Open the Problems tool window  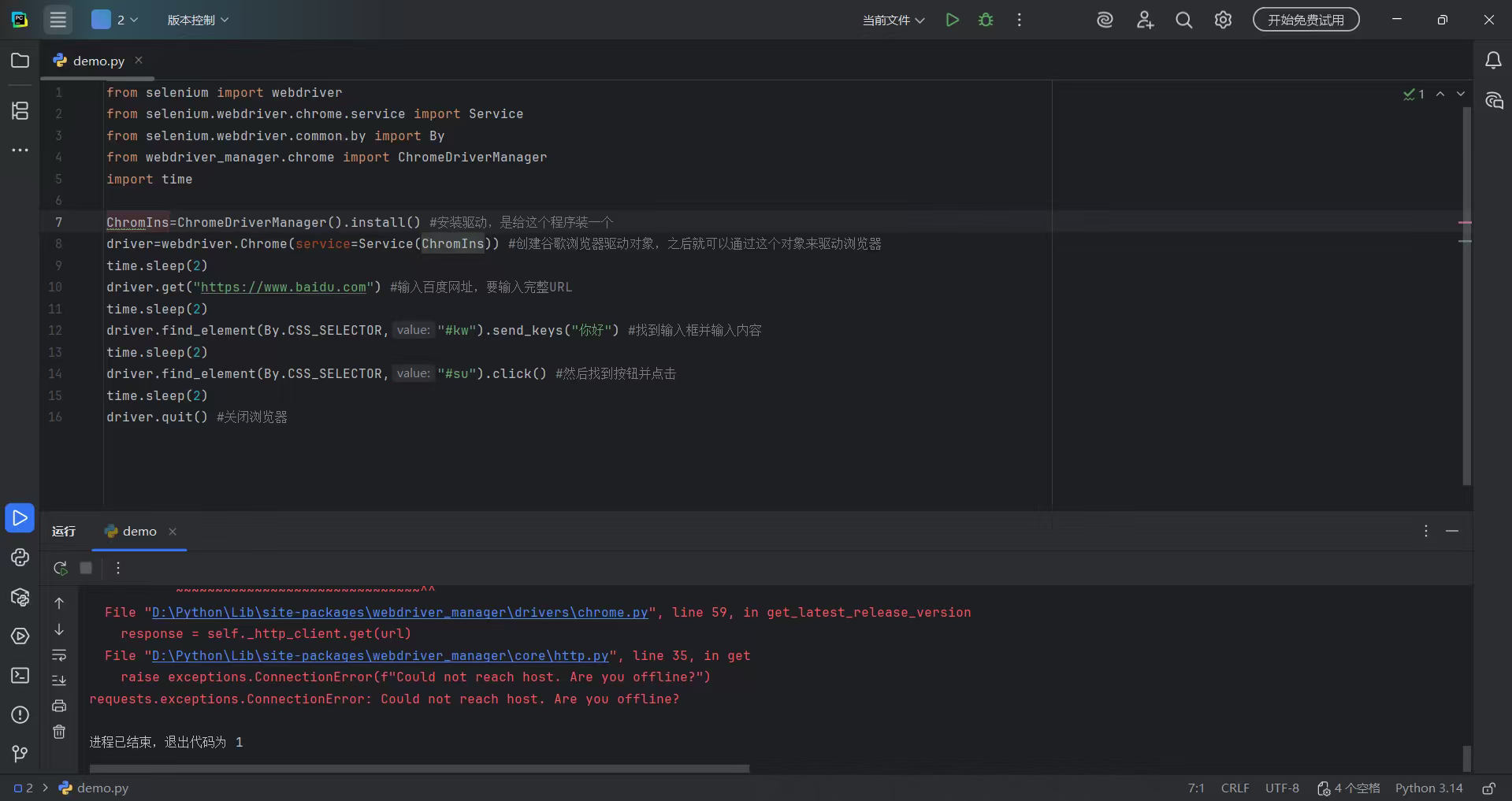(x=20, y=714)
